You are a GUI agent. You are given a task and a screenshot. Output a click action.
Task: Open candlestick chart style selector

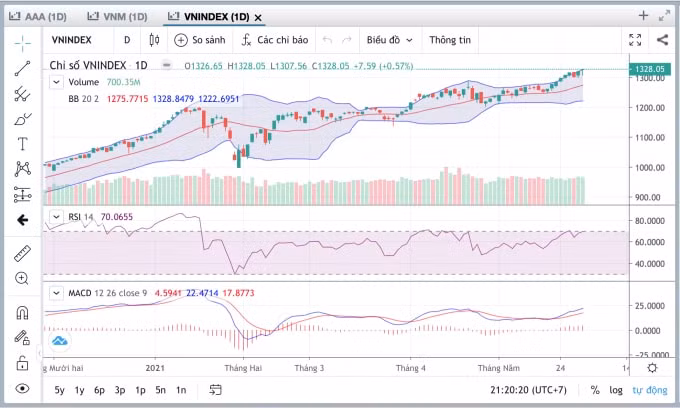click(x=154, y=40)
